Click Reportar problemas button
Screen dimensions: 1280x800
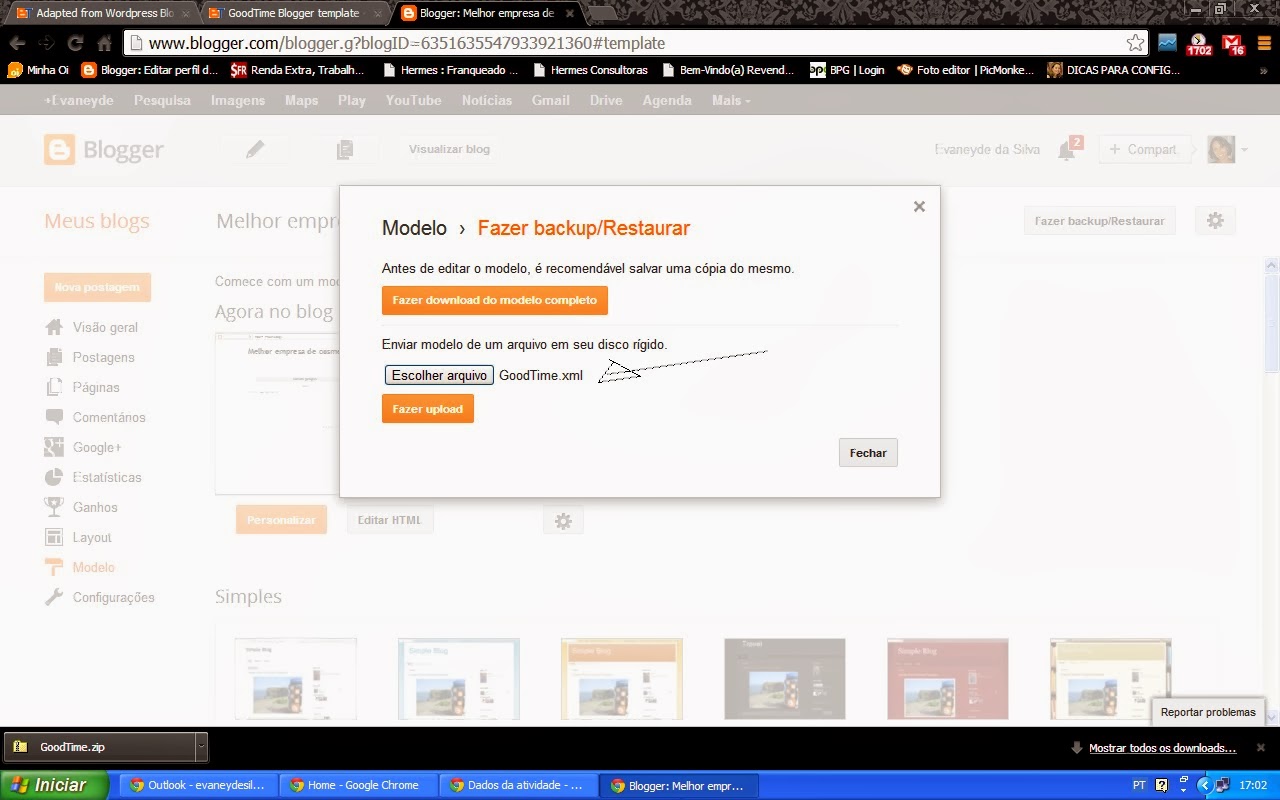[1208, 712]
